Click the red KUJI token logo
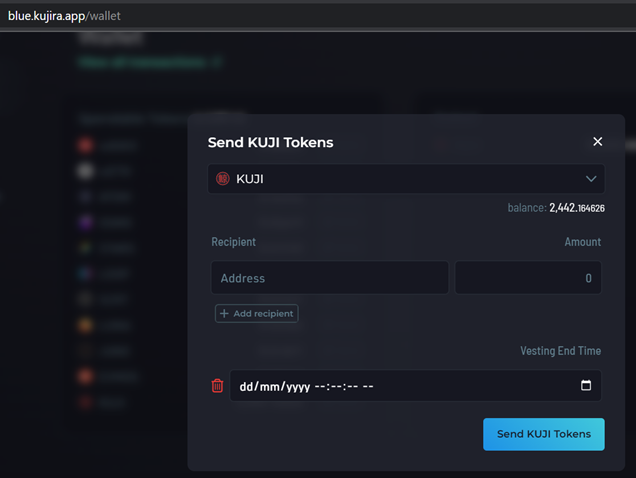The height and width of the screenshot is (478, 636). [x=223, y=179]
